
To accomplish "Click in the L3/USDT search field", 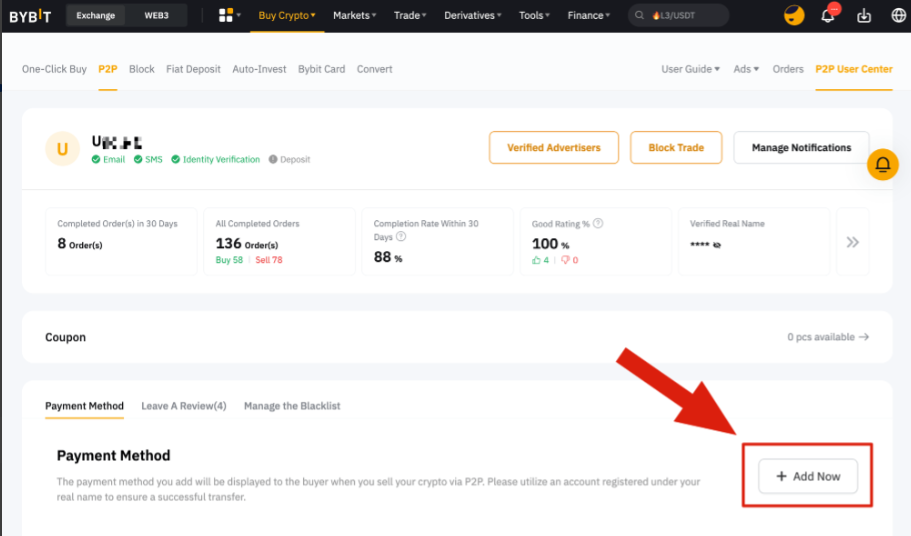I will coord(679,16).
